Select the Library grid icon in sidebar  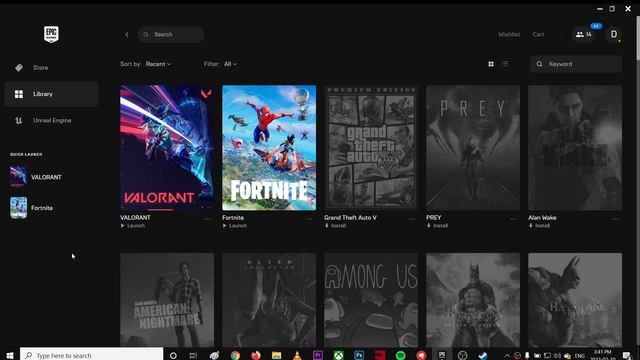point(19,94)
